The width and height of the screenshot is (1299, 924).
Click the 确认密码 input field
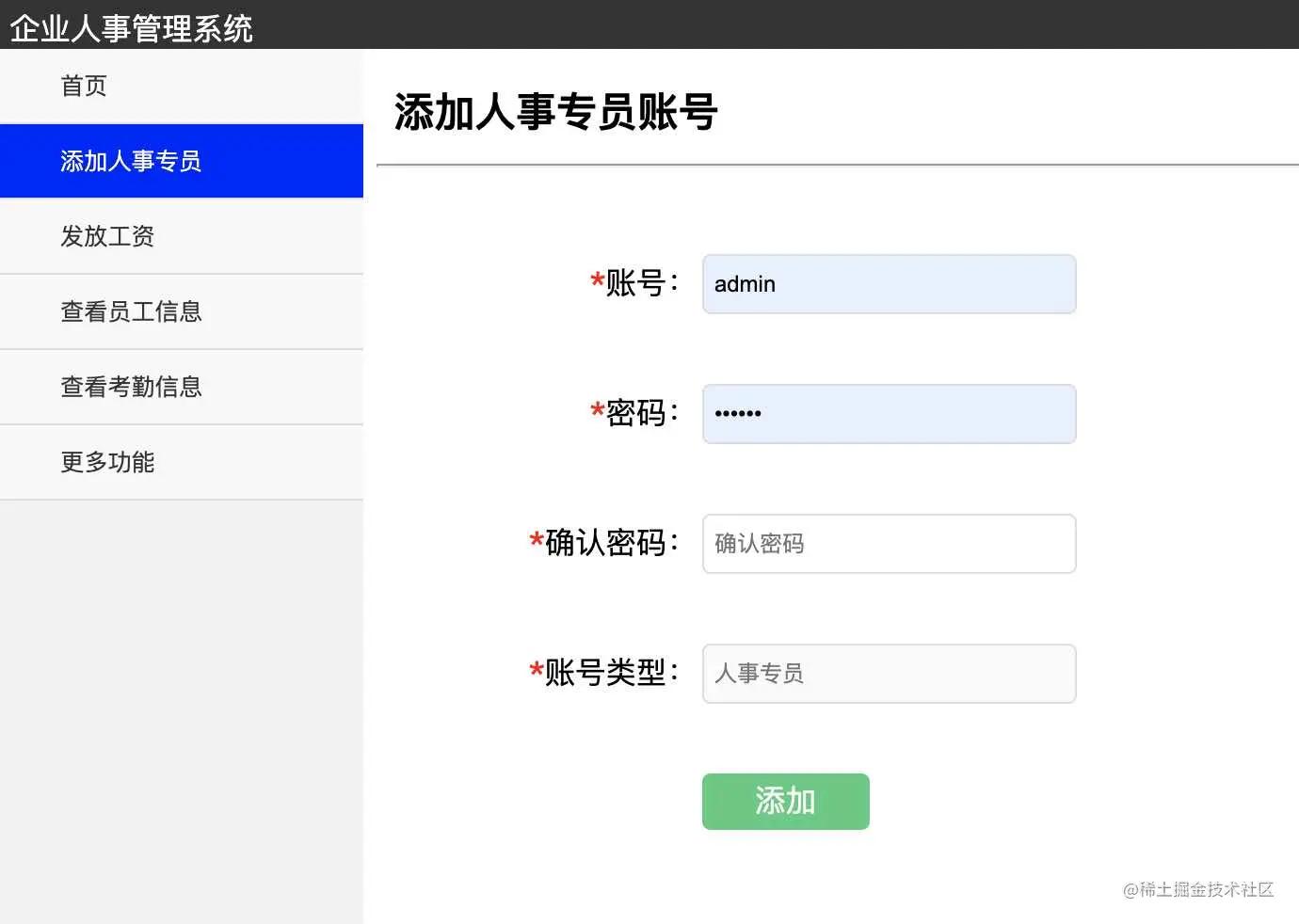click(x=889, y=544)
